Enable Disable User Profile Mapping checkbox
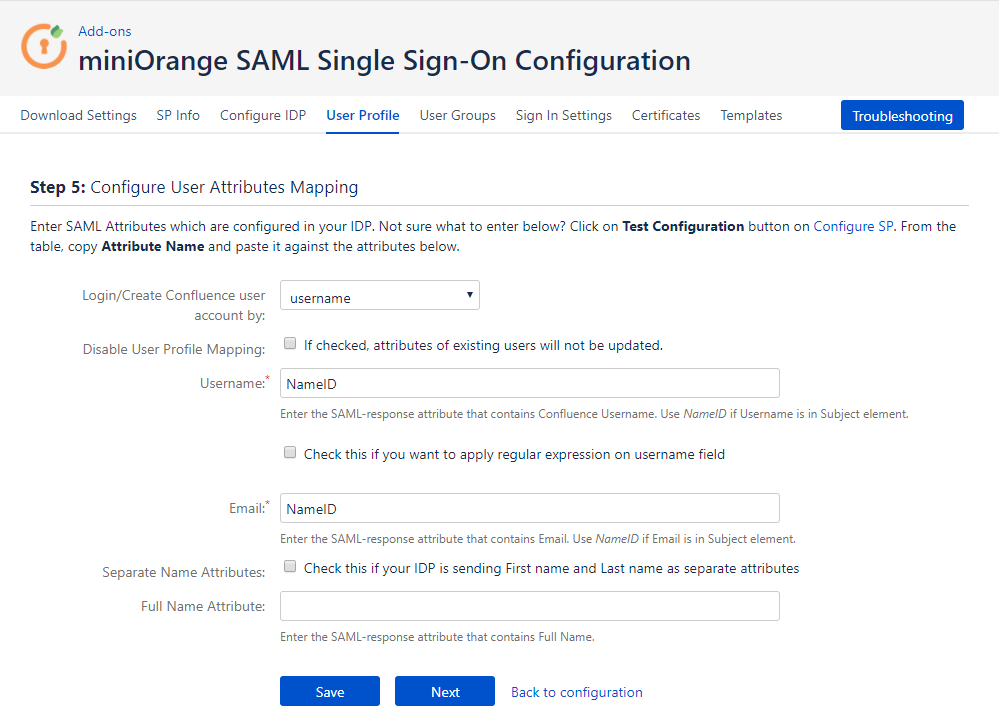Viewport: 999px width, 720px height. tap(290, 343)
